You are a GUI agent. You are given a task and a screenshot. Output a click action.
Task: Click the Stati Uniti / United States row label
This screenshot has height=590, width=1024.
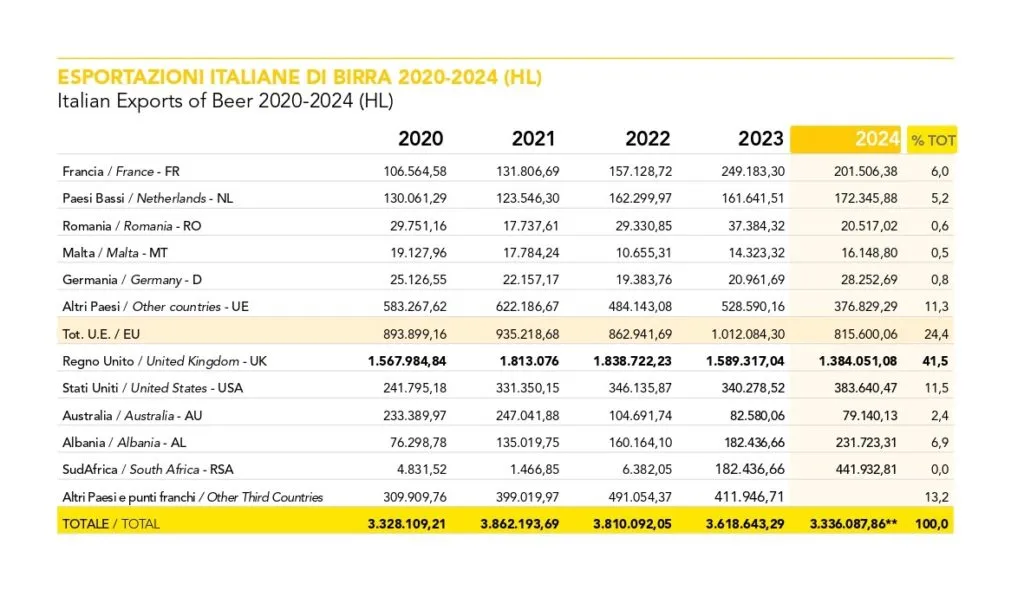(152, 388)
